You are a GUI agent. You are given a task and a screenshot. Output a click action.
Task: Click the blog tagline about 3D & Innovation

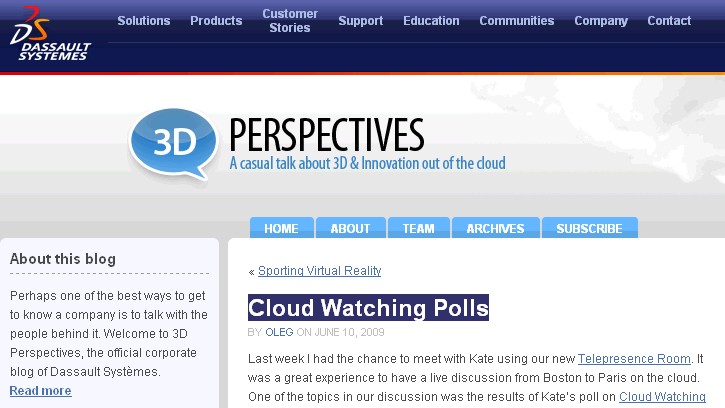[x=368, y=163]
